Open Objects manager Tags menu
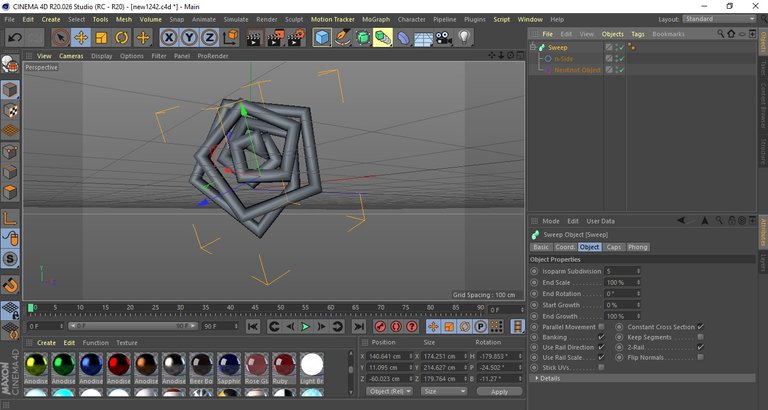The height and width of the screenshot is (410, 768). (638, 34)
